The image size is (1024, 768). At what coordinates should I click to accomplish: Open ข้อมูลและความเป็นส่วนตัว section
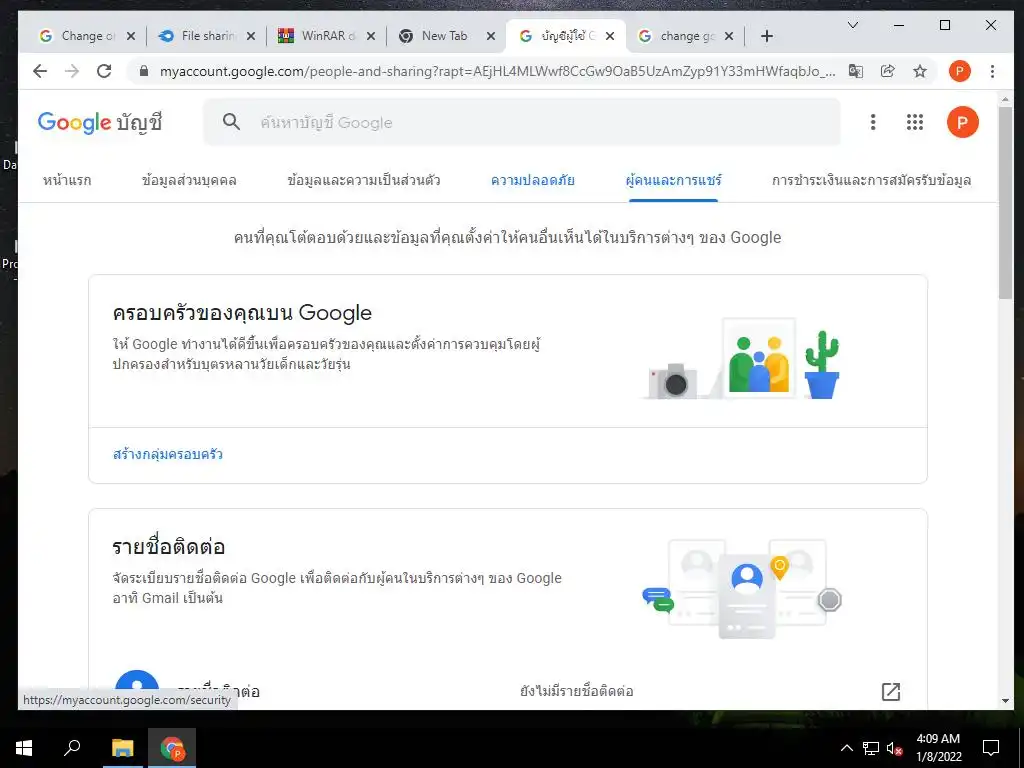pyautogui.click(x=364, y=180)
